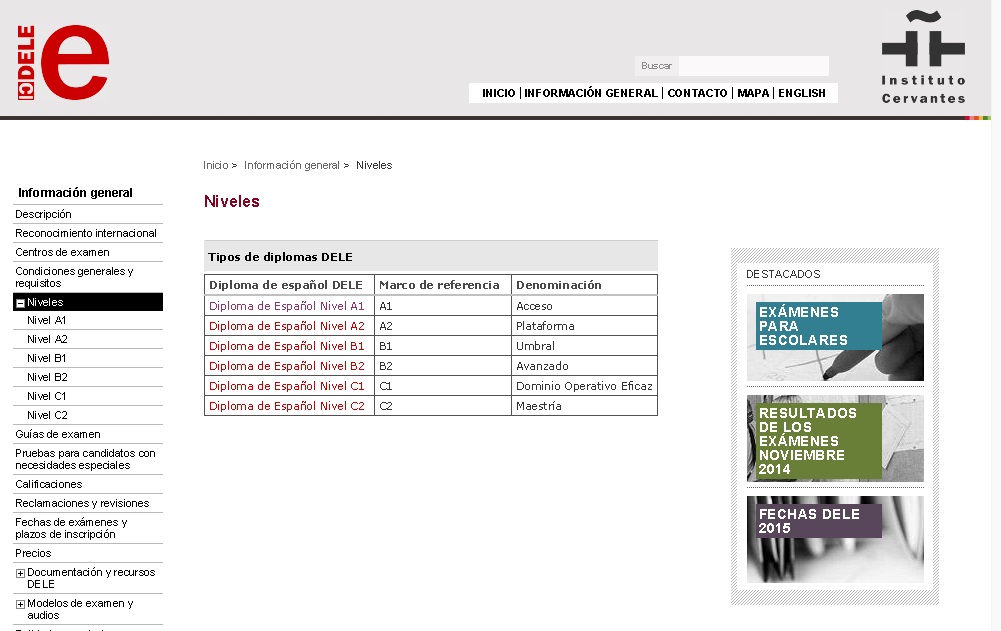Select Nivel C1 in the sidebar

point(47,396)
